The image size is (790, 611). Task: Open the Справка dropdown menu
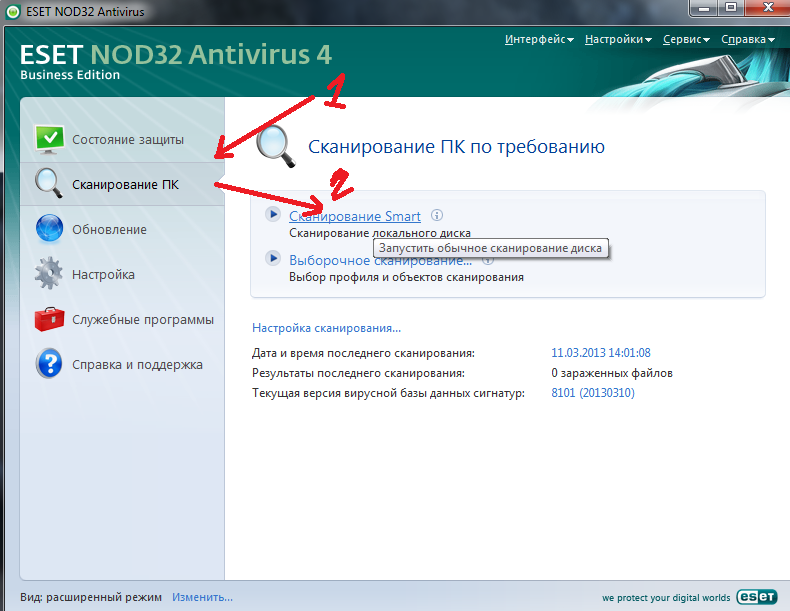[748, 39]
